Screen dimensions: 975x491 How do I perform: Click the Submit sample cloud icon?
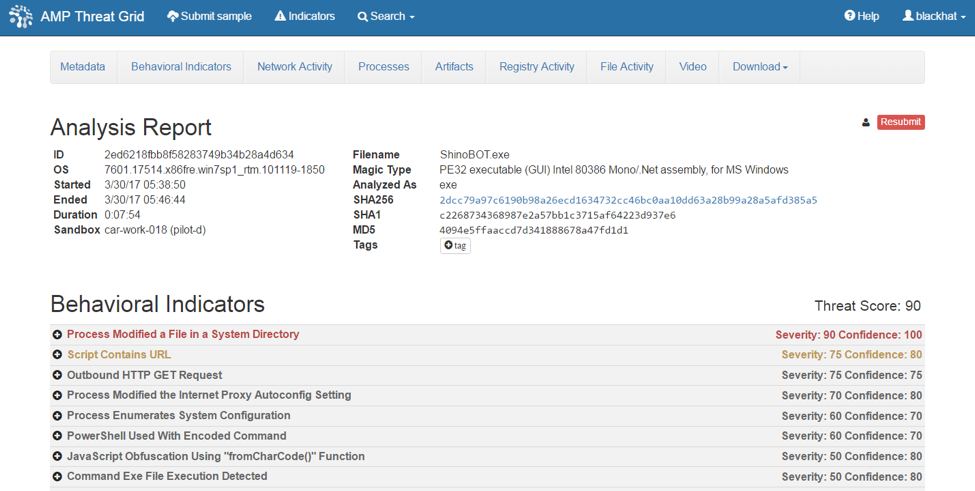click(x=172, y=16)
